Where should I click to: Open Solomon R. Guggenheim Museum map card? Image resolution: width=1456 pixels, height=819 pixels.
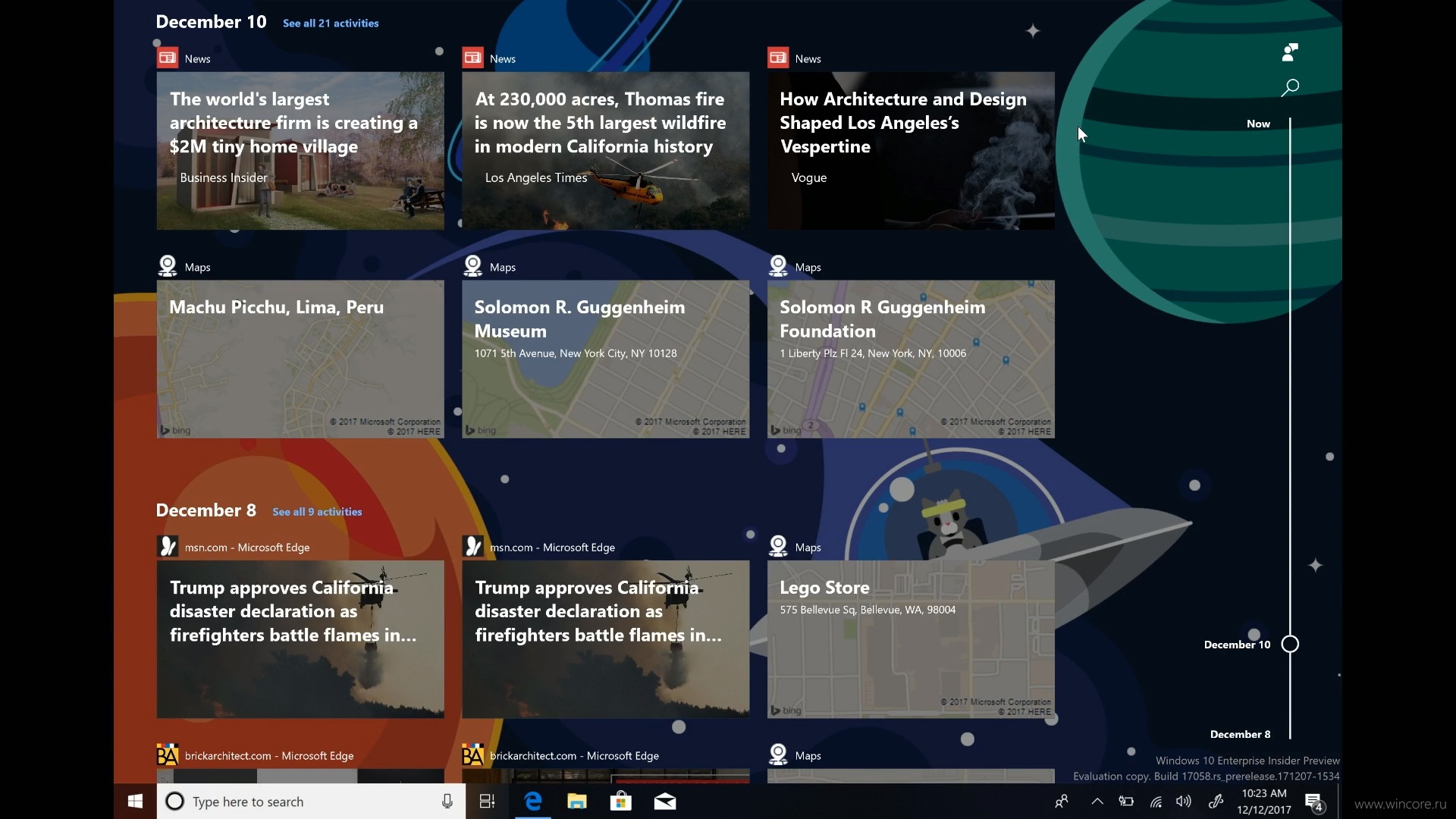coord(606,359)
